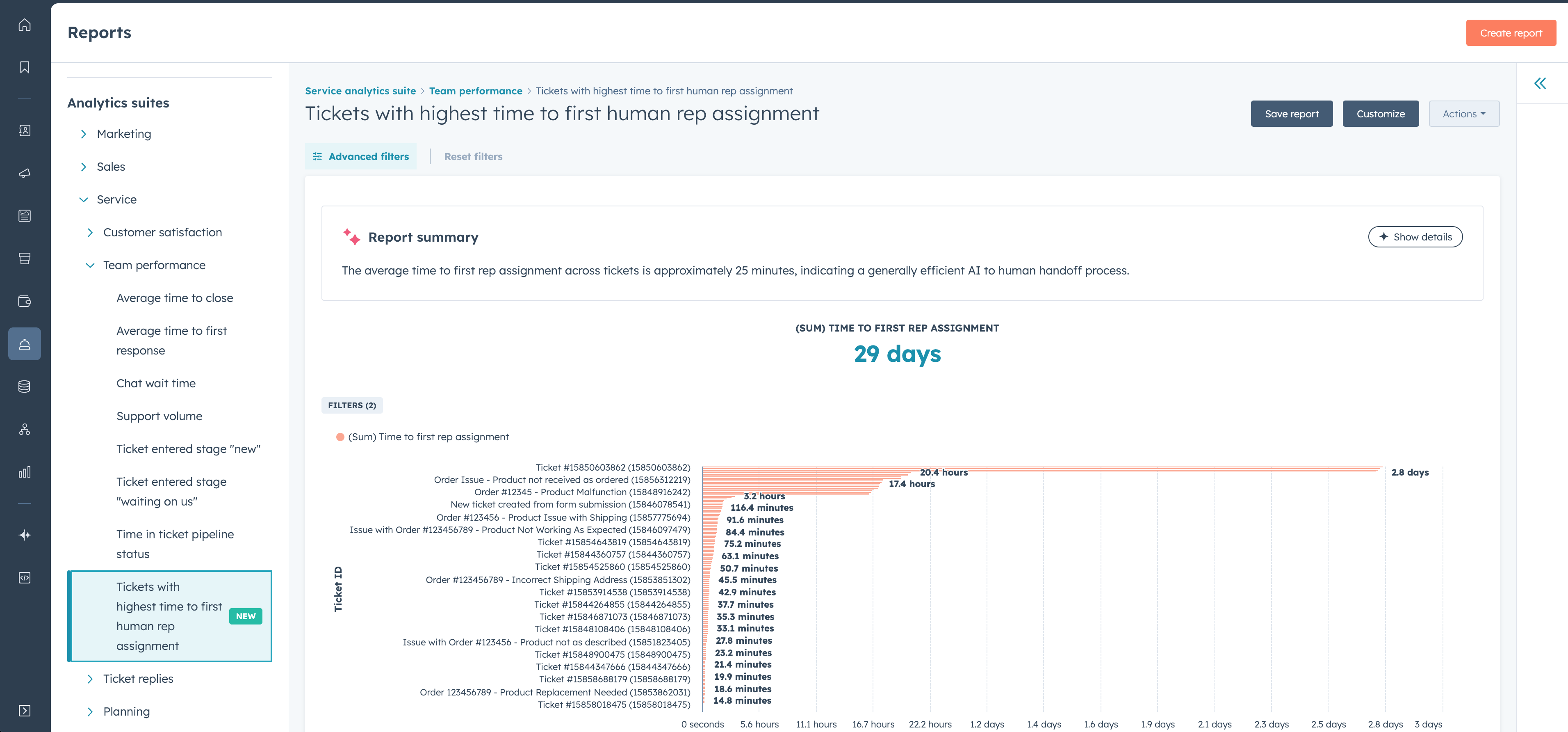Image resolution: width=1568 pixels, height=732 pixels.
Task: Open Average time to close report
Action: [x=175, y=298]
